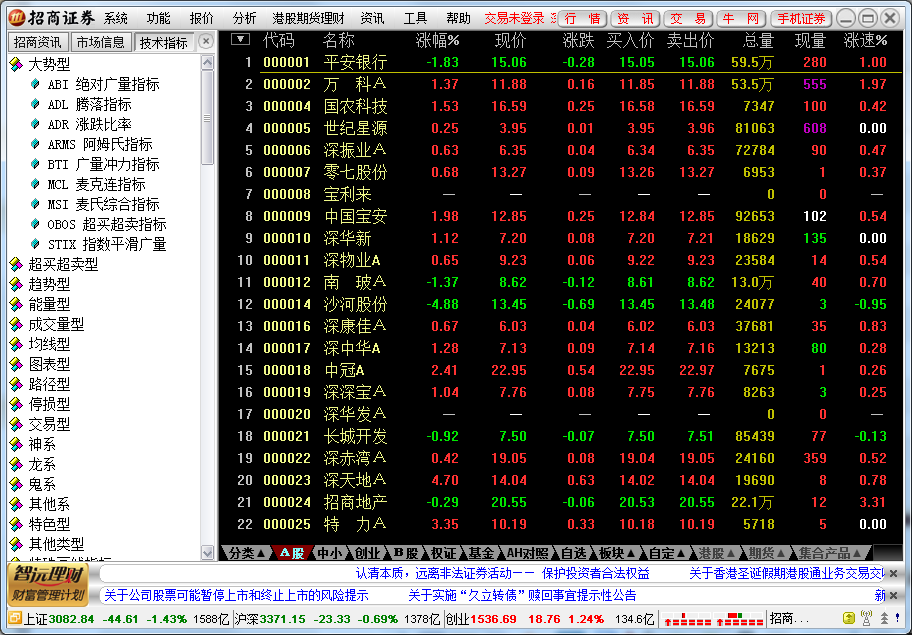912x635 pixels.
Task: Click the indicator tree scrollbar thumb
Action: [207, 118]
